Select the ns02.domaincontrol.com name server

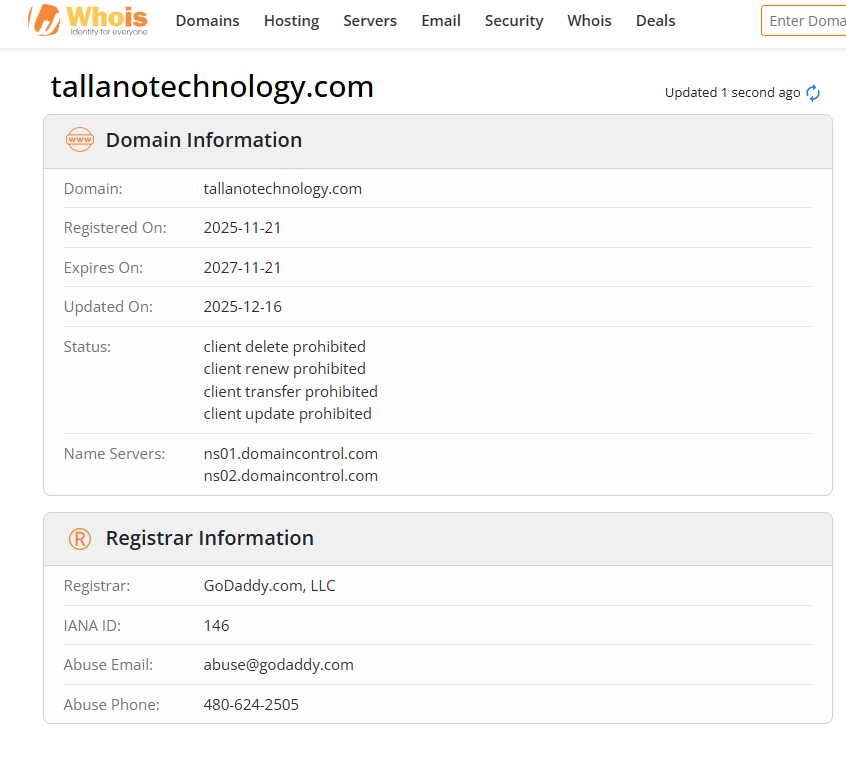290,476
